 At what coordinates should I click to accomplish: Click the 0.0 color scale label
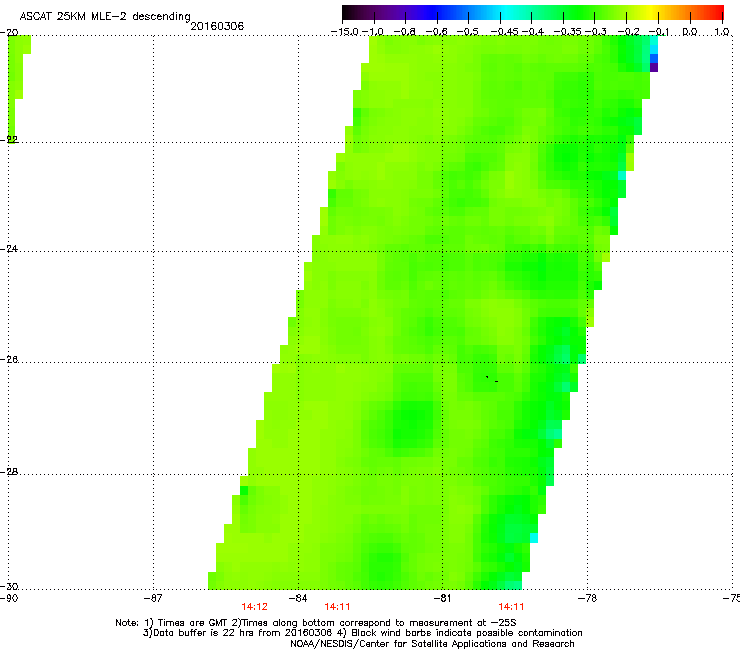pyautogui.click(x=690, y=32)
